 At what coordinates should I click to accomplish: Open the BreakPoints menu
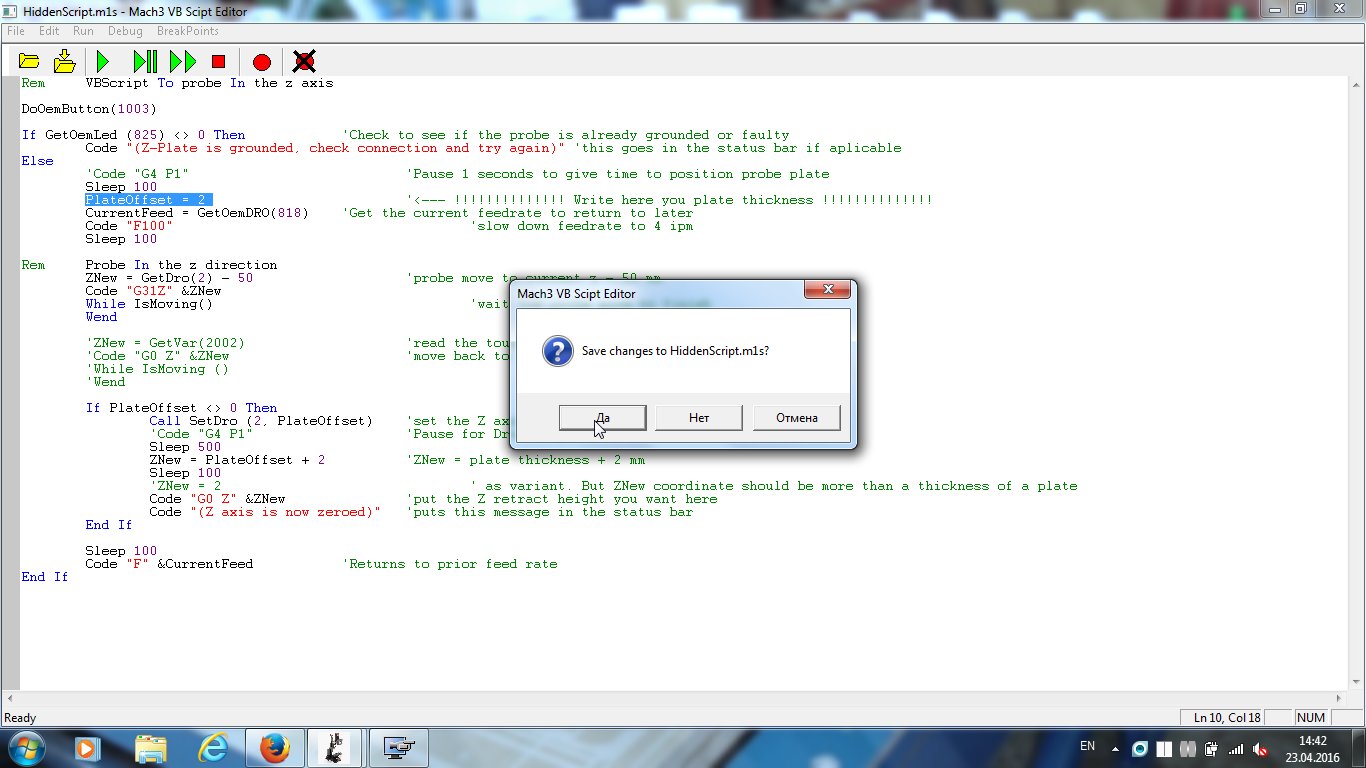coord(187,31)
